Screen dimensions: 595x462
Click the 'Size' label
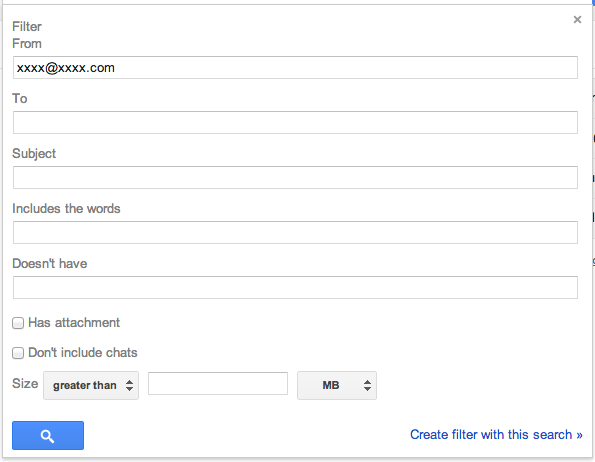[25, 383]
